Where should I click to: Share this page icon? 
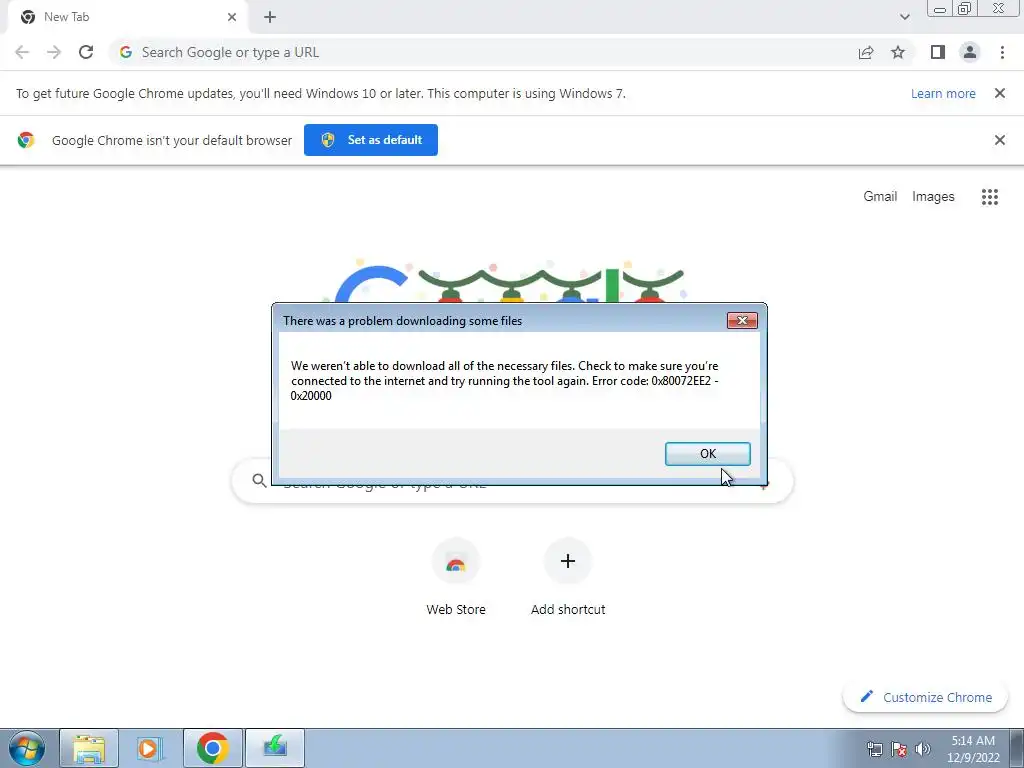pyautogui.click(x=866, y=52)
